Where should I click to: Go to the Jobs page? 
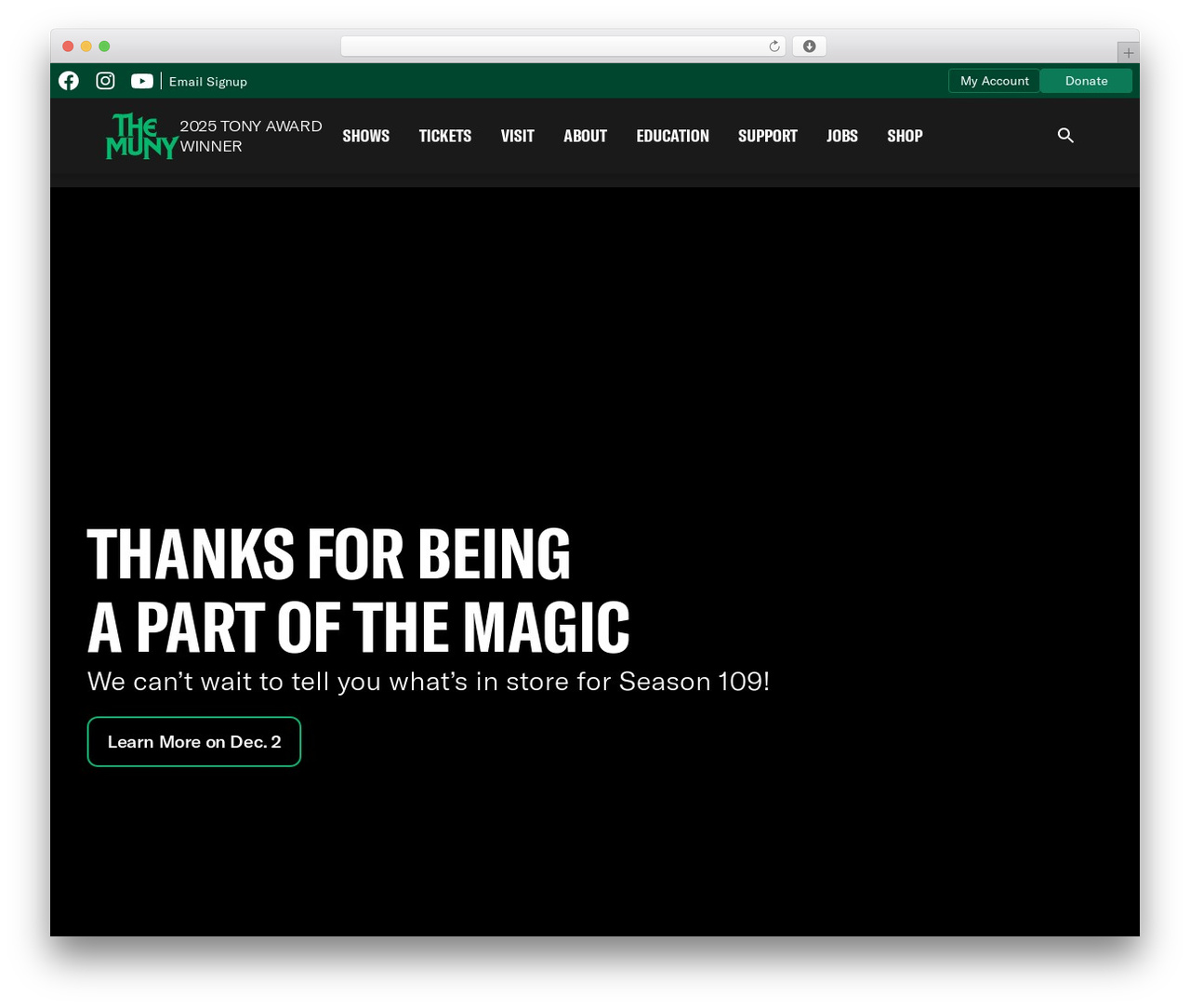point(842,136)
